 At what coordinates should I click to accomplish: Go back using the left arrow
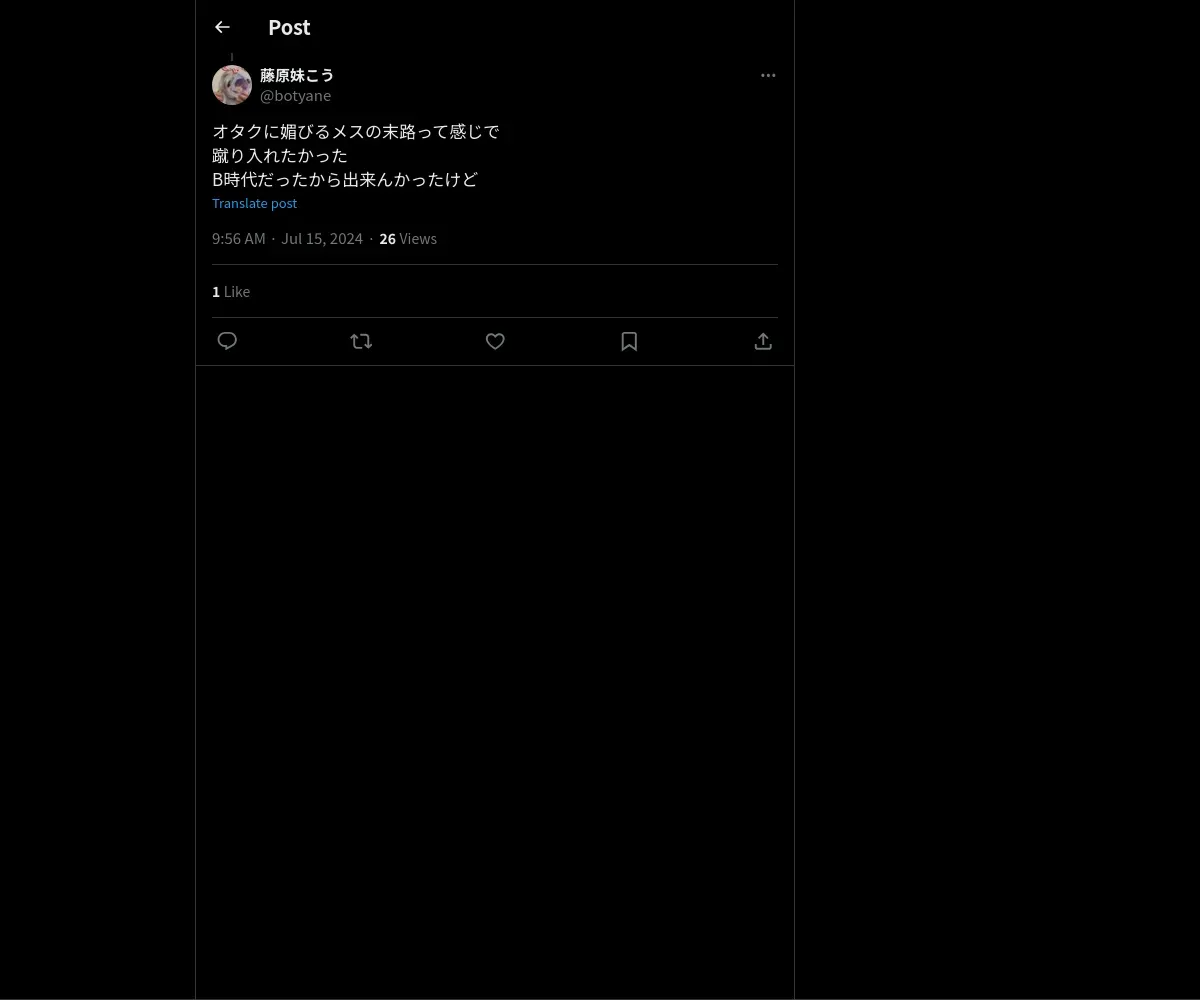click(x=222, y=27)
